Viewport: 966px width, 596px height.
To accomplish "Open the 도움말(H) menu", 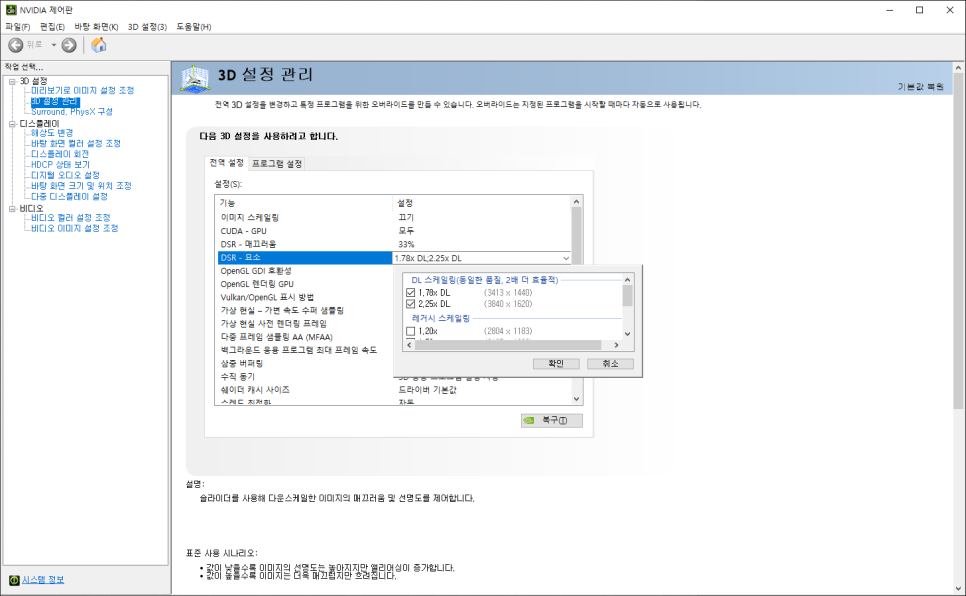I will coord(193,27).
